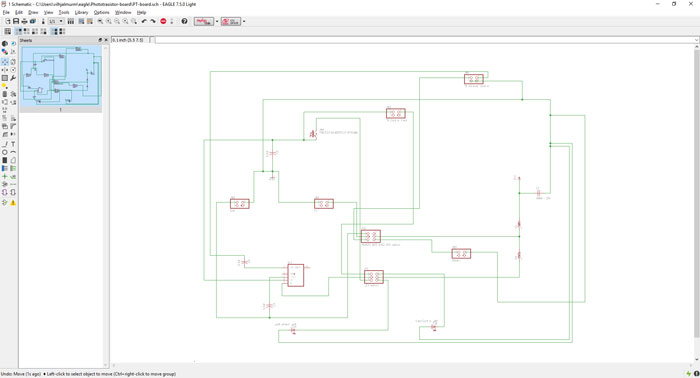Select the Net tool
Image resolution: width=700 pixels, height=378 pixels.
click(13, 168)
